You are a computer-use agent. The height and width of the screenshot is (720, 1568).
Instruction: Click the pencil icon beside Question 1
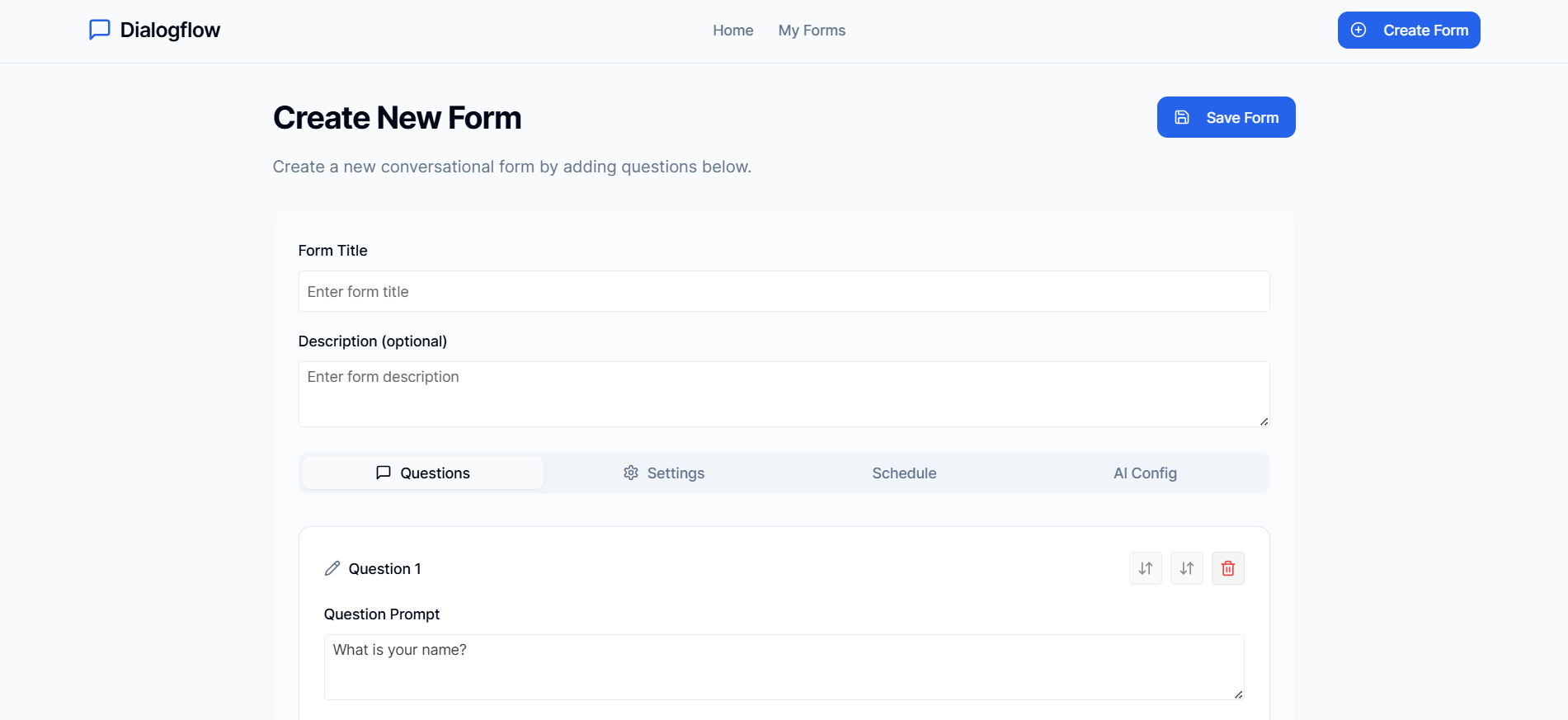point(332,568)
